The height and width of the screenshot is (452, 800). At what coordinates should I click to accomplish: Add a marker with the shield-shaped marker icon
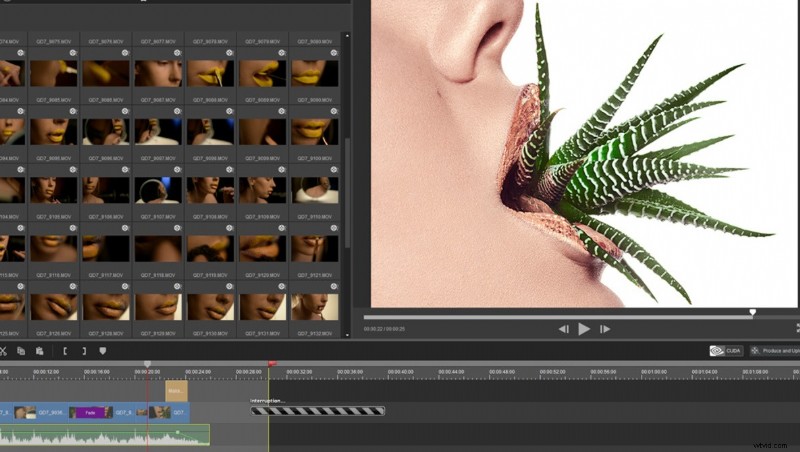coord(103,351)
